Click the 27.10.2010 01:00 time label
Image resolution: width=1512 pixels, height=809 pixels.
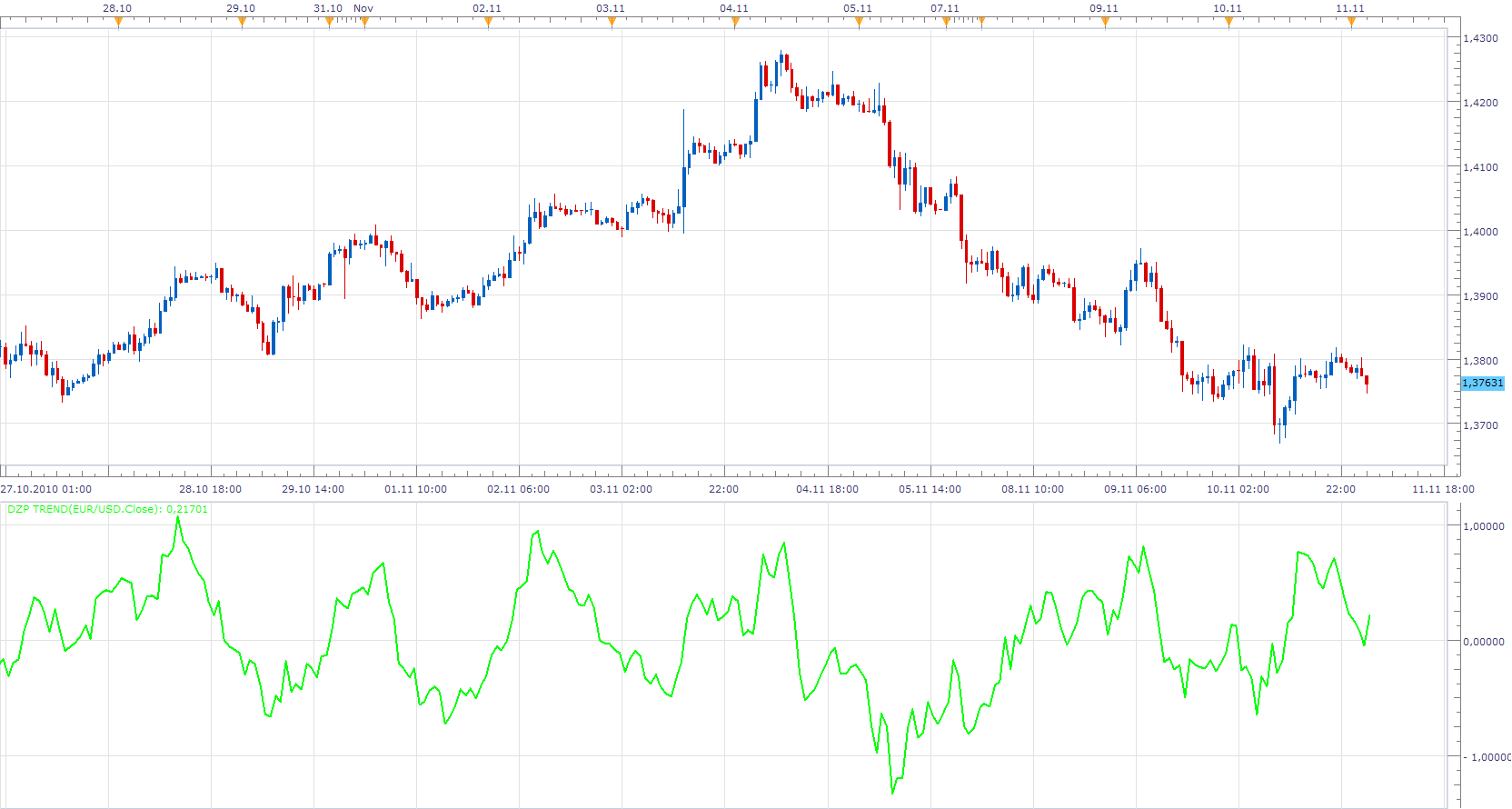tap(46, 489)
